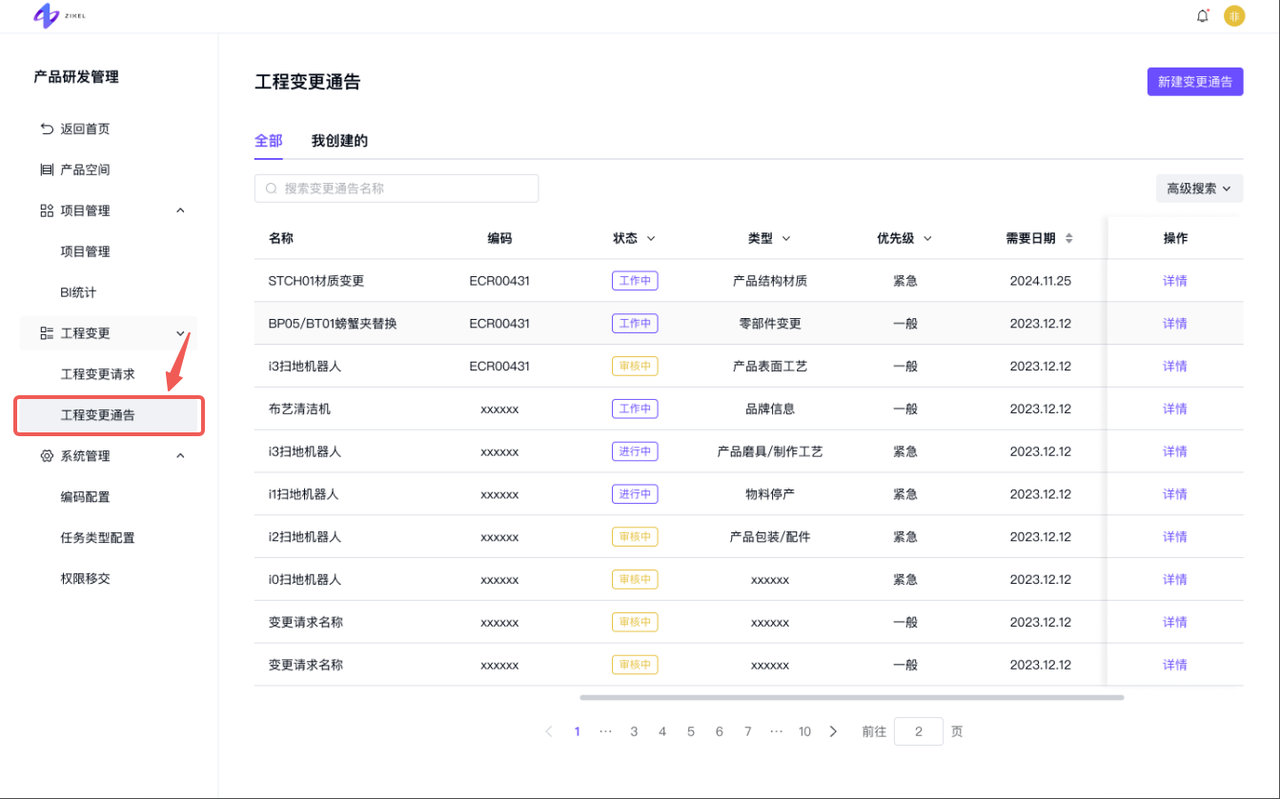
Task: Click the 产品空间 sidebar icon
Action: (46, 170)
